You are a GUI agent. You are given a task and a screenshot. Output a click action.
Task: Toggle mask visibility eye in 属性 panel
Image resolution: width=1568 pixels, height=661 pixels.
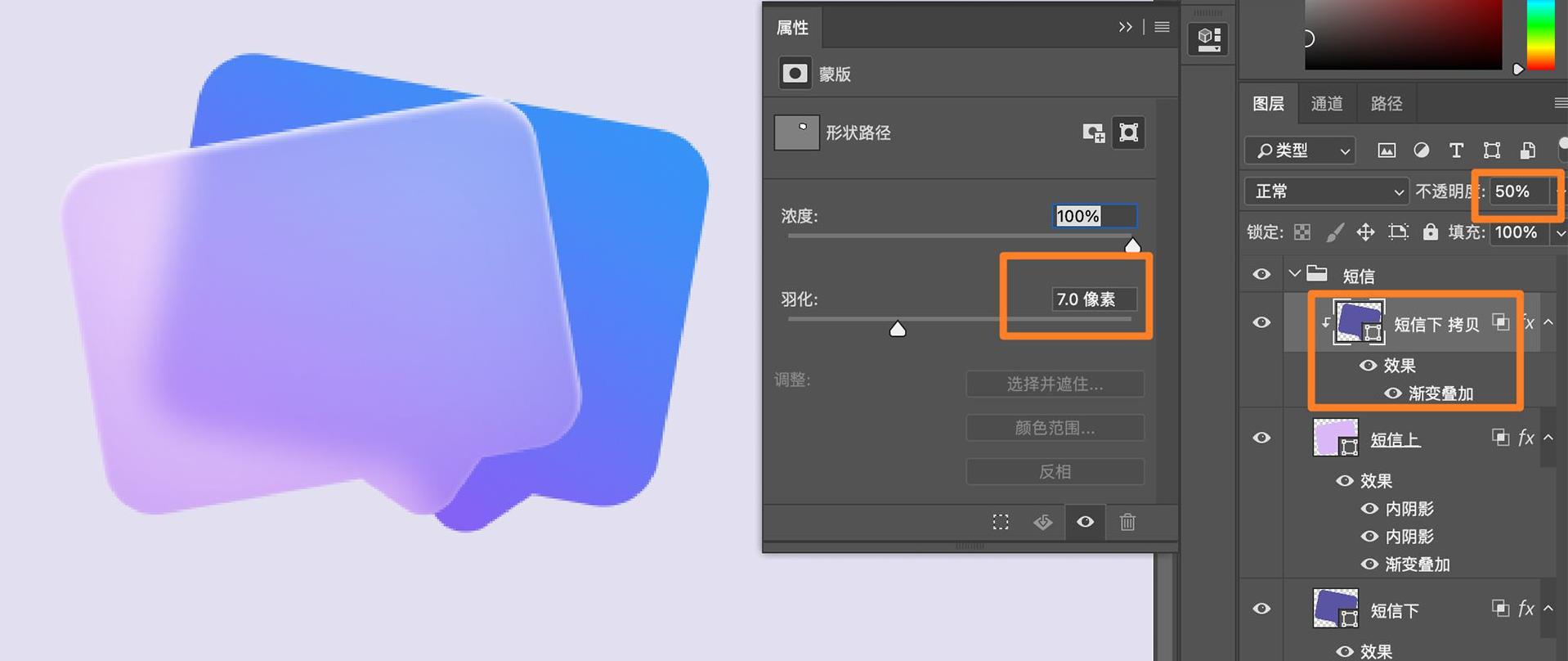1085,522
